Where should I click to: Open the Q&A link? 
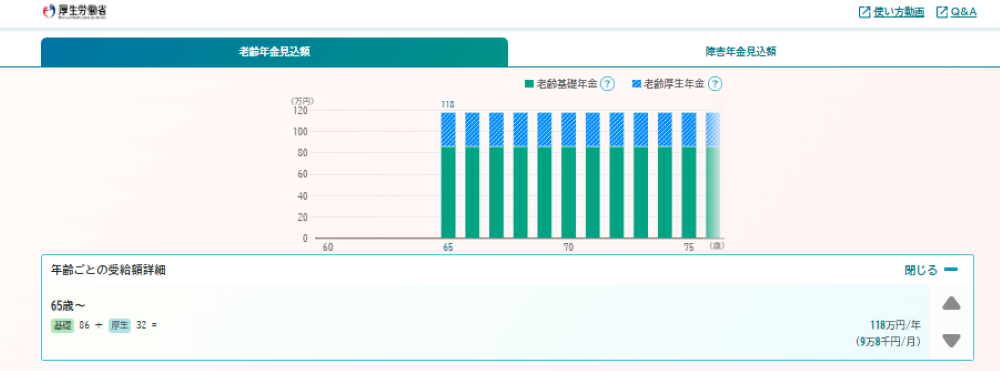click(x=963, y=12)
